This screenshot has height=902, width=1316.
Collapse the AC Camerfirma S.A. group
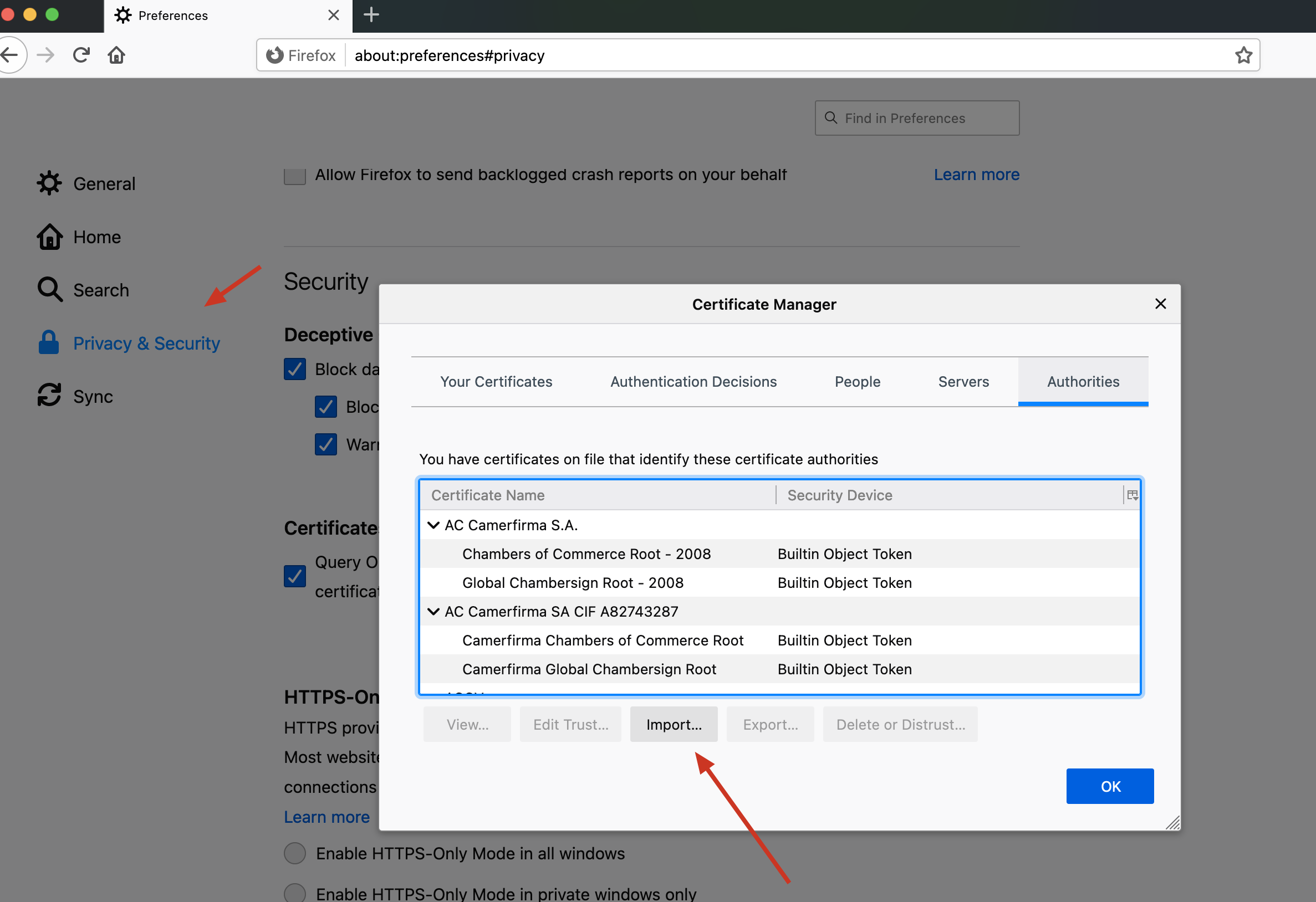click(433, 525)
